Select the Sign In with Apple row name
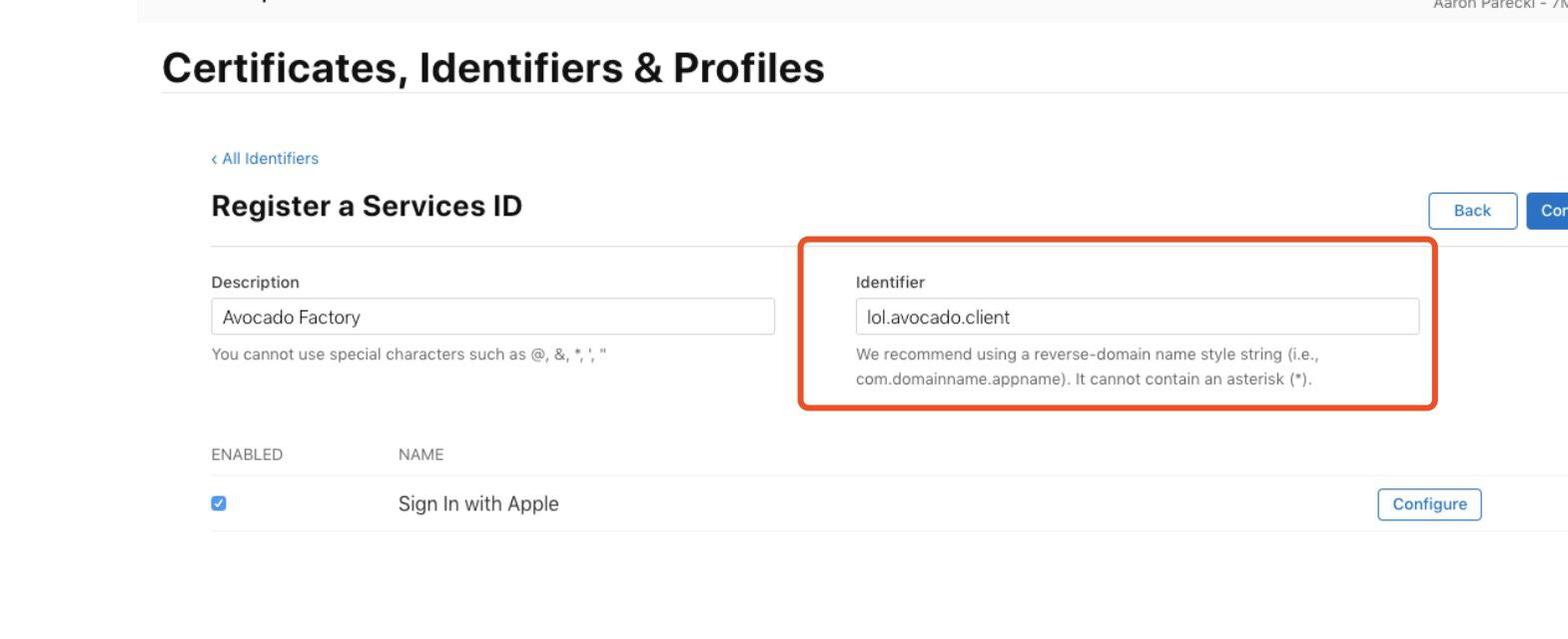Viewport: 1568px width, 639px height. click(x=477, y=504)
